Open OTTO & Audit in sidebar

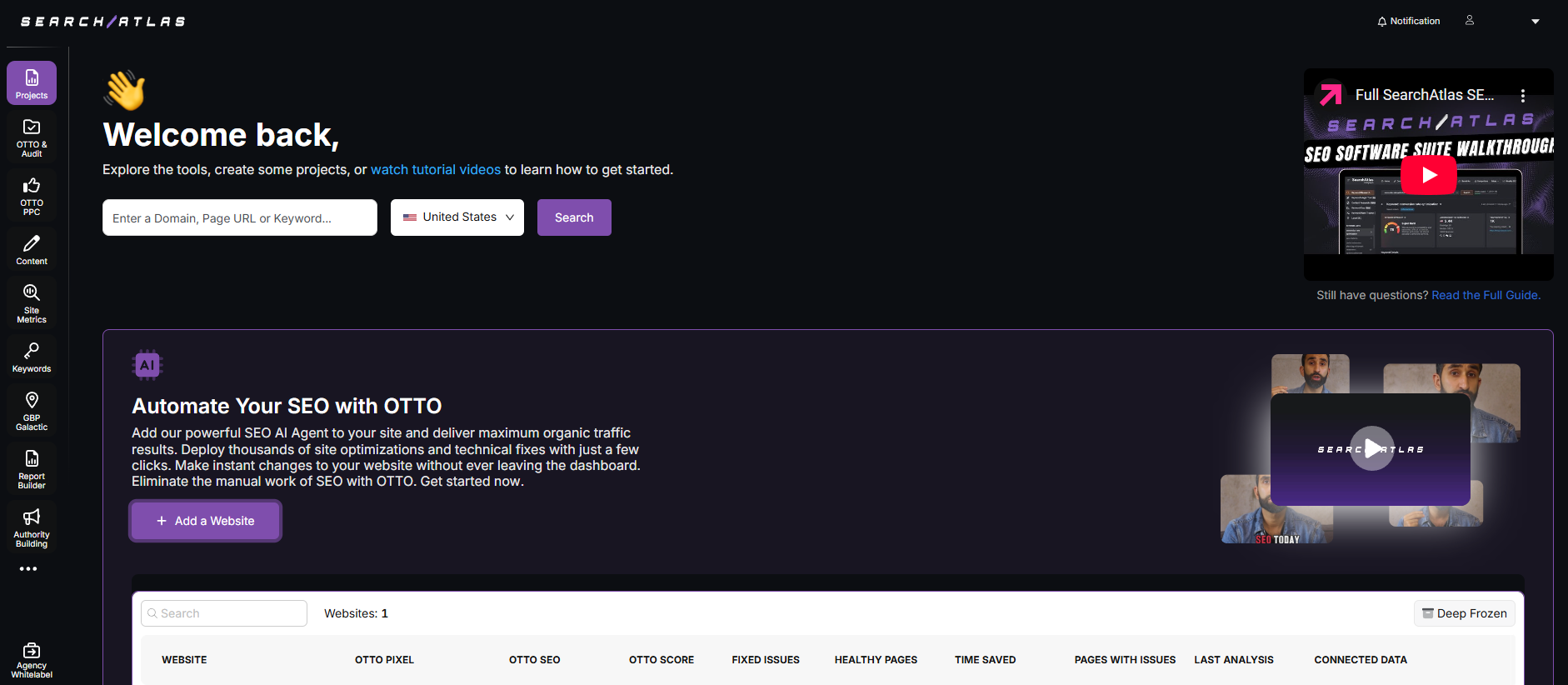[x=32, y=137]
